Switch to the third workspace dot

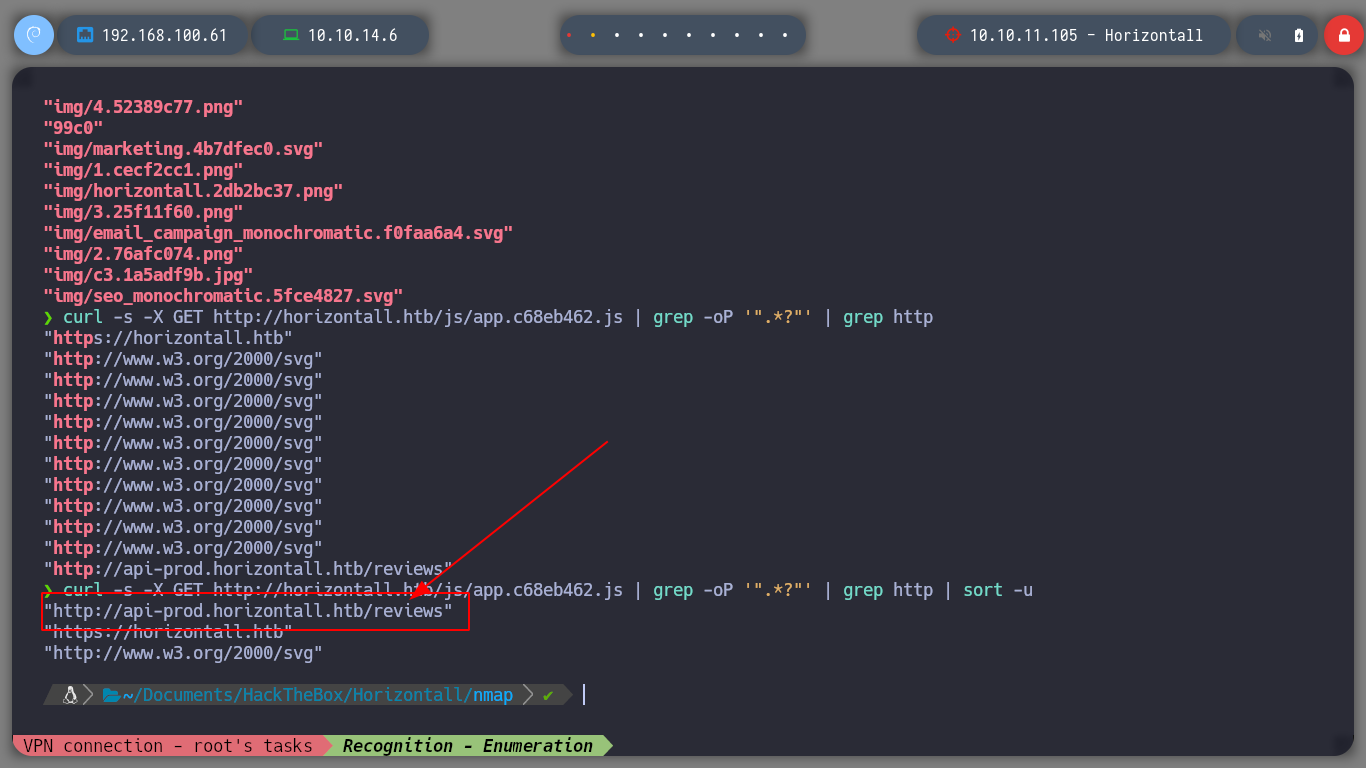point(617,35)
